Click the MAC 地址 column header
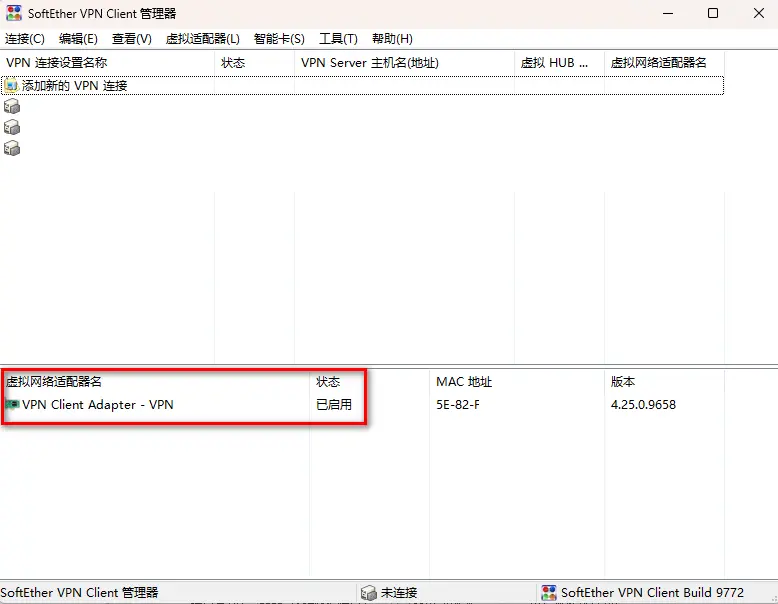778x604 pixels. [517, 382]
